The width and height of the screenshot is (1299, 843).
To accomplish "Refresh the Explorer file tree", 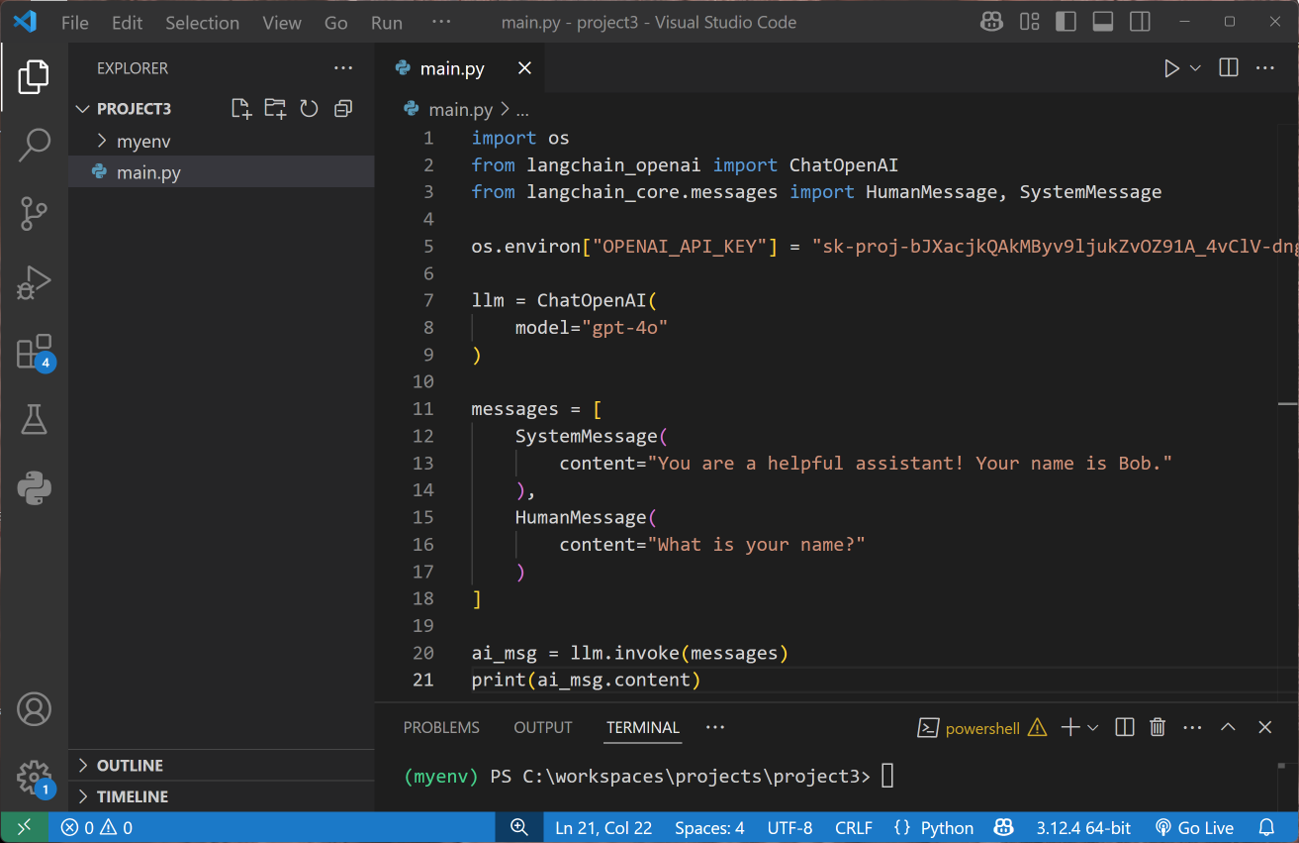I will [x=309, y=108].
